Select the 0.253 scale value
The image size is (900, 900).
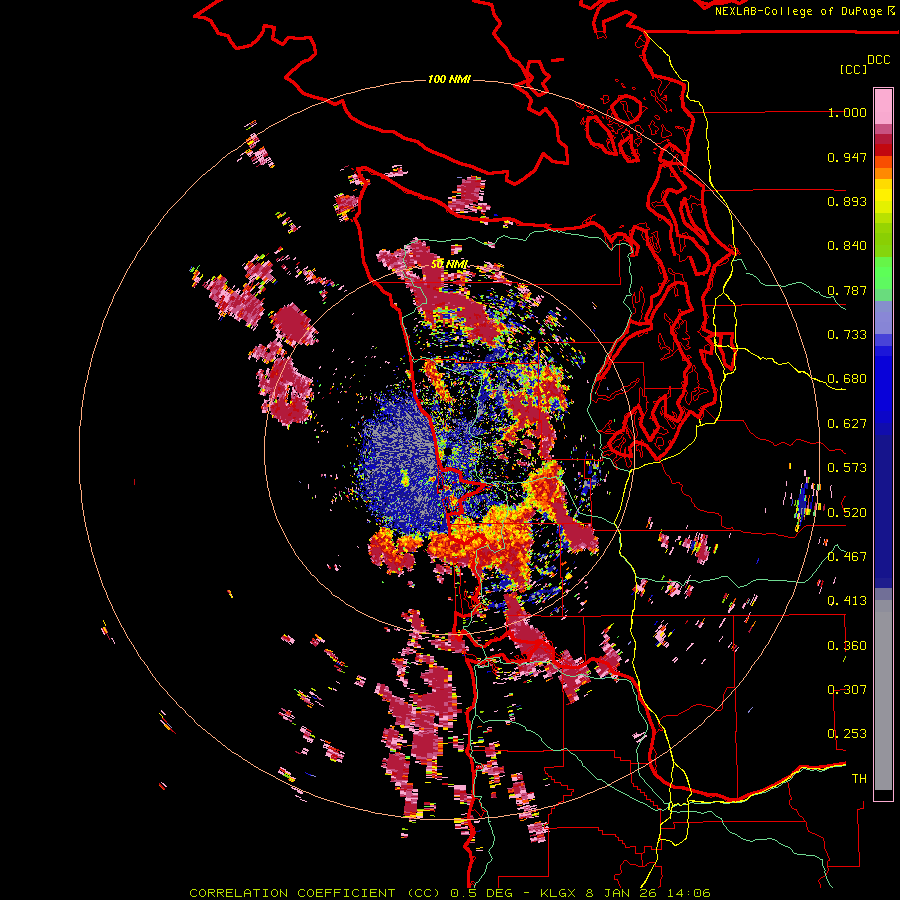[847, 734]
